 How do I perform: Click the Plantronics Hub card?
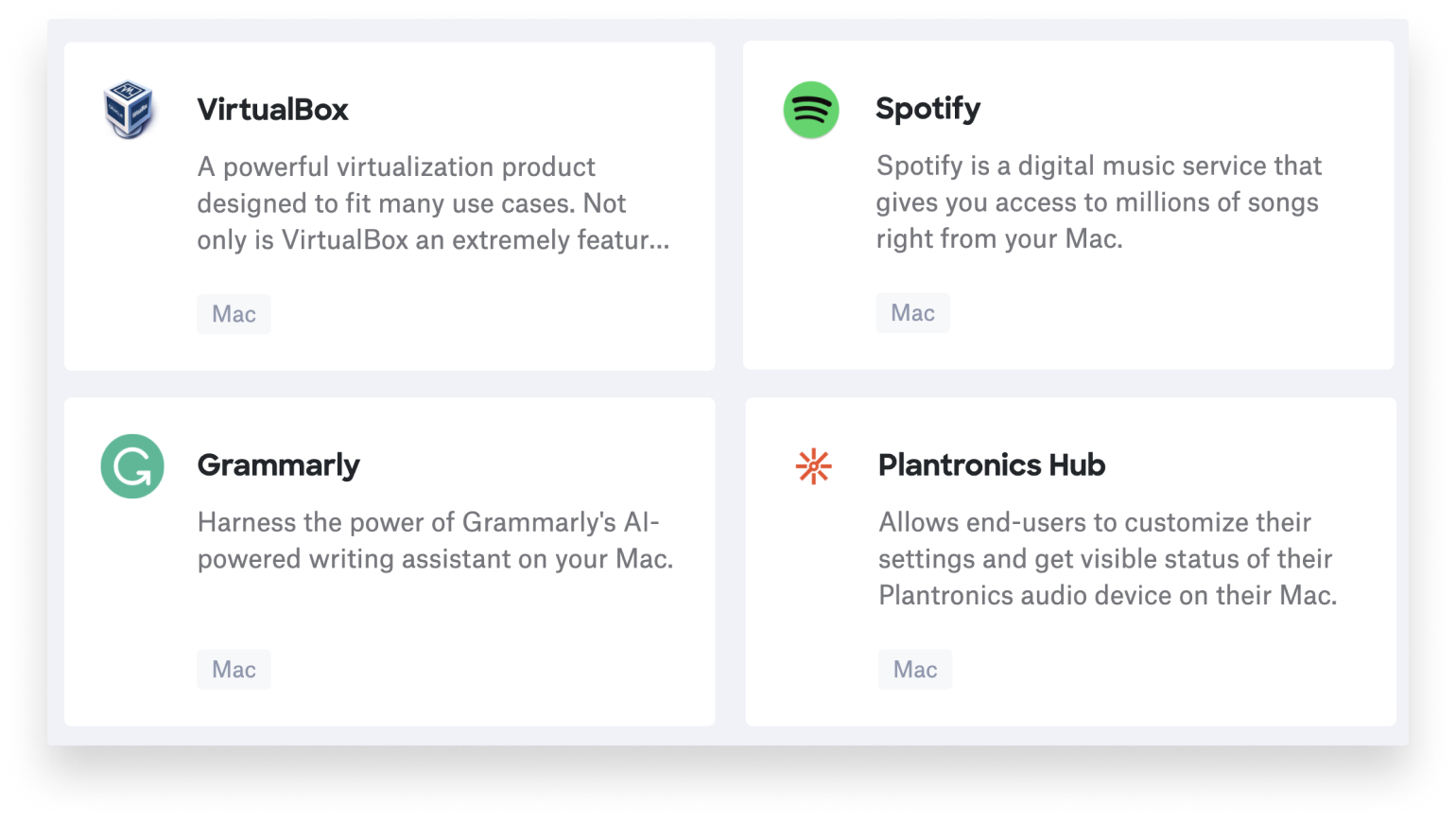click(x=1068, y=560)
